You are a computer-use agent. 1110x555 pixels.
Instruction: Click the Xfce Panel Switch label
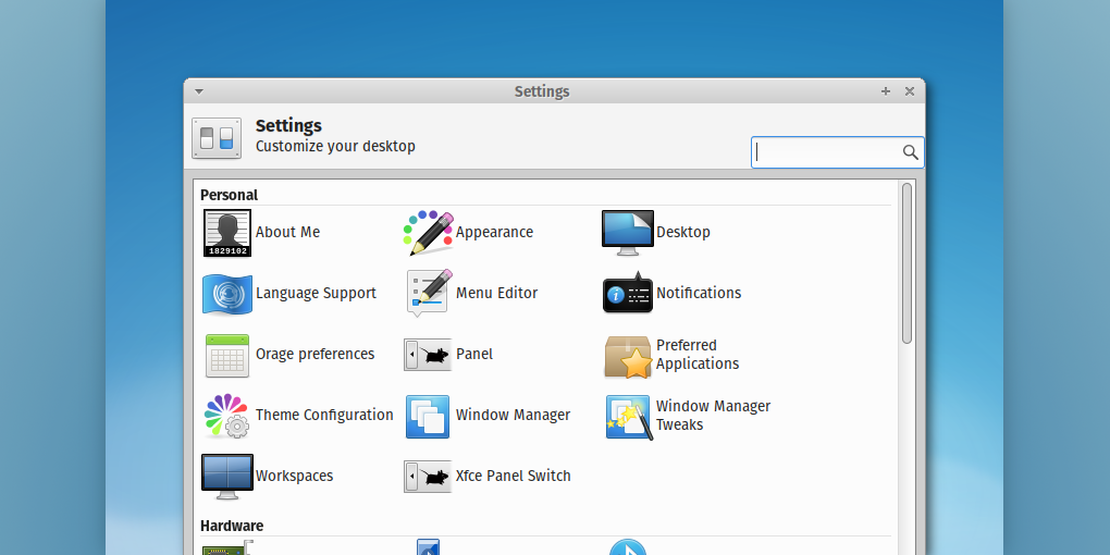(x=513, y=476)
